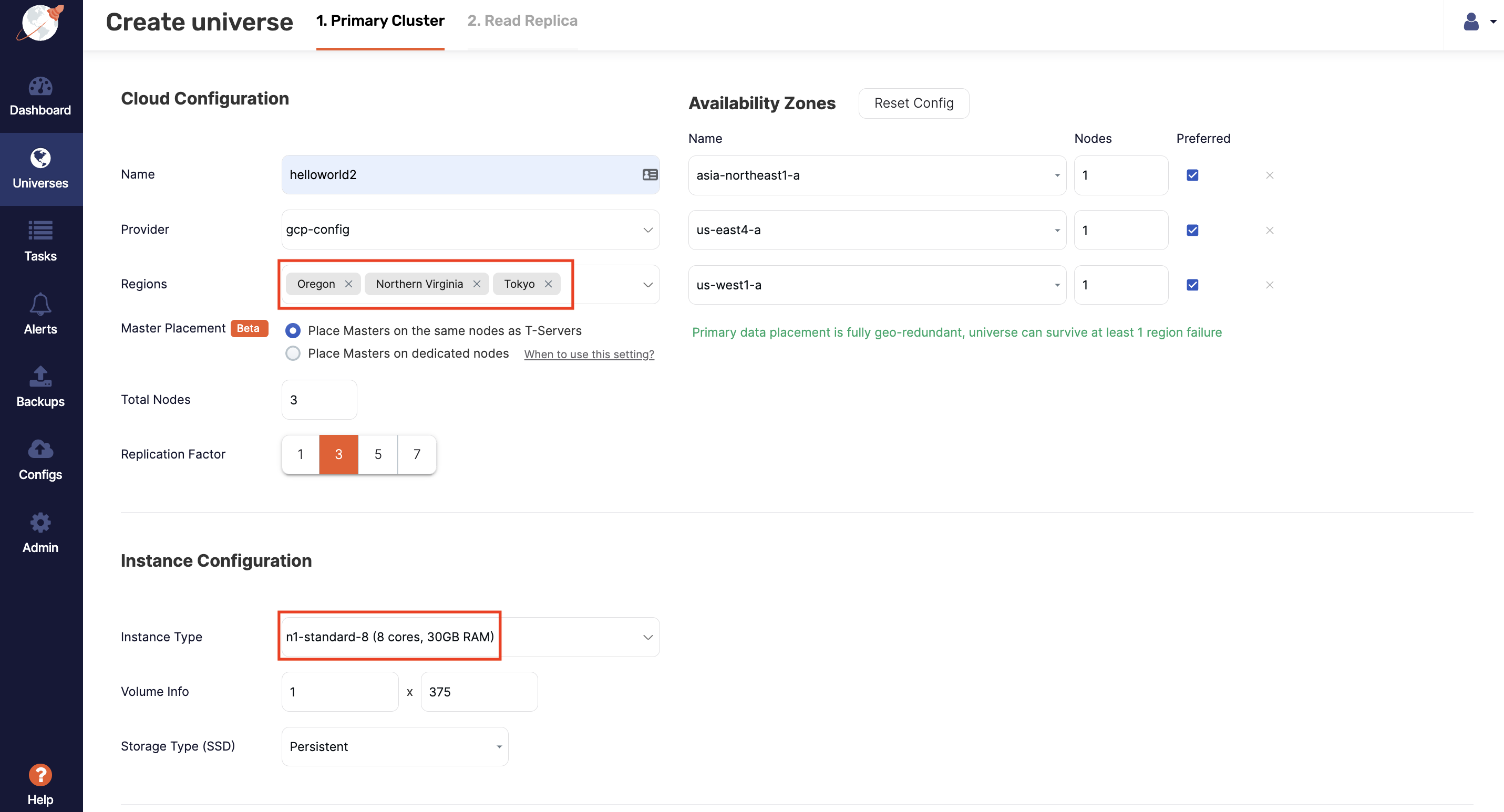Set Replication Factor to 5
Viewport: 1504px width, 812px height.
click(377, 454)
